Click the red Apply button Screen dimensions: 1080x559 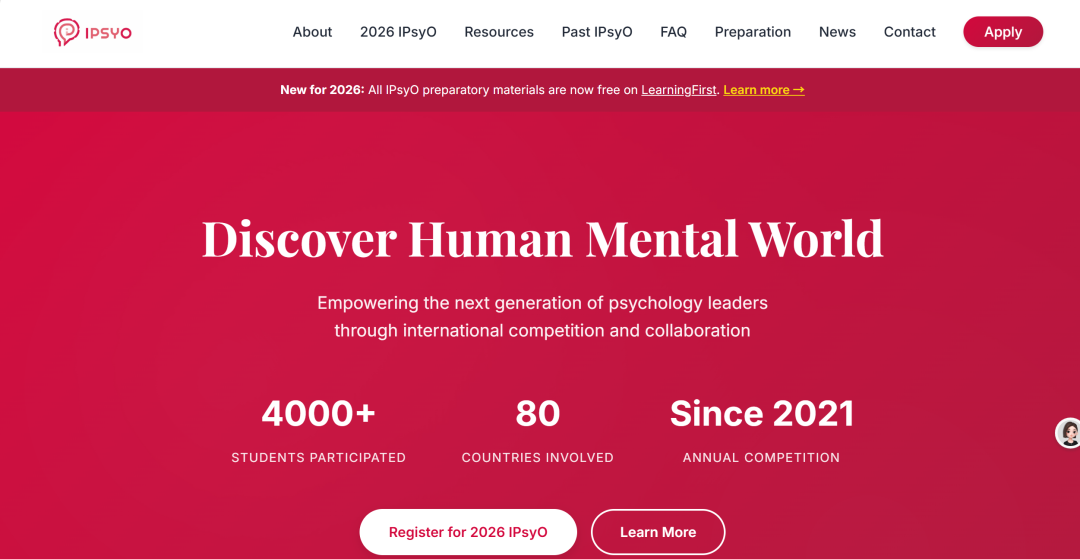point(1003,32)
